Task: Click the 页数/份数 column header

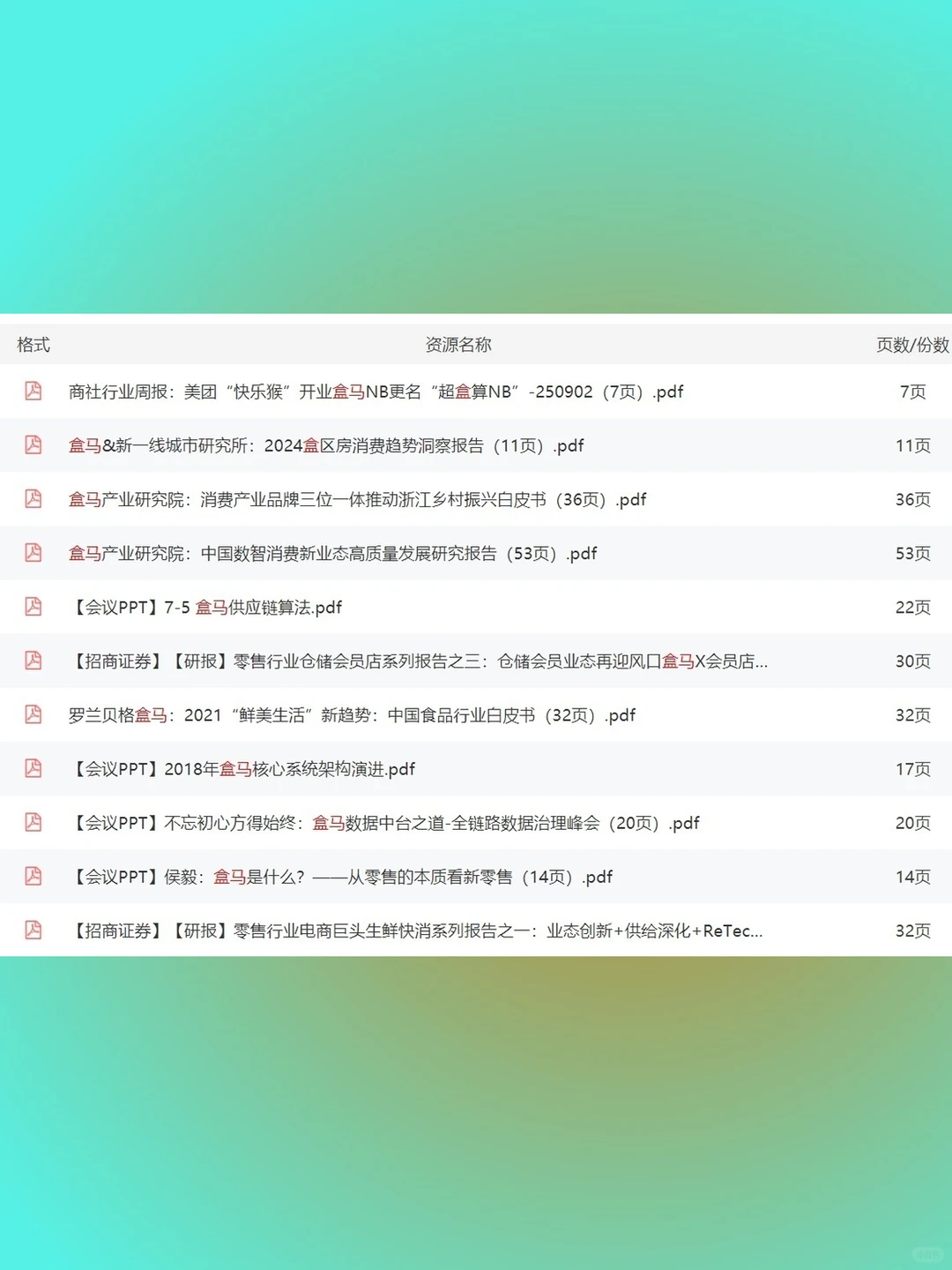Action: [x=912, y=344]
